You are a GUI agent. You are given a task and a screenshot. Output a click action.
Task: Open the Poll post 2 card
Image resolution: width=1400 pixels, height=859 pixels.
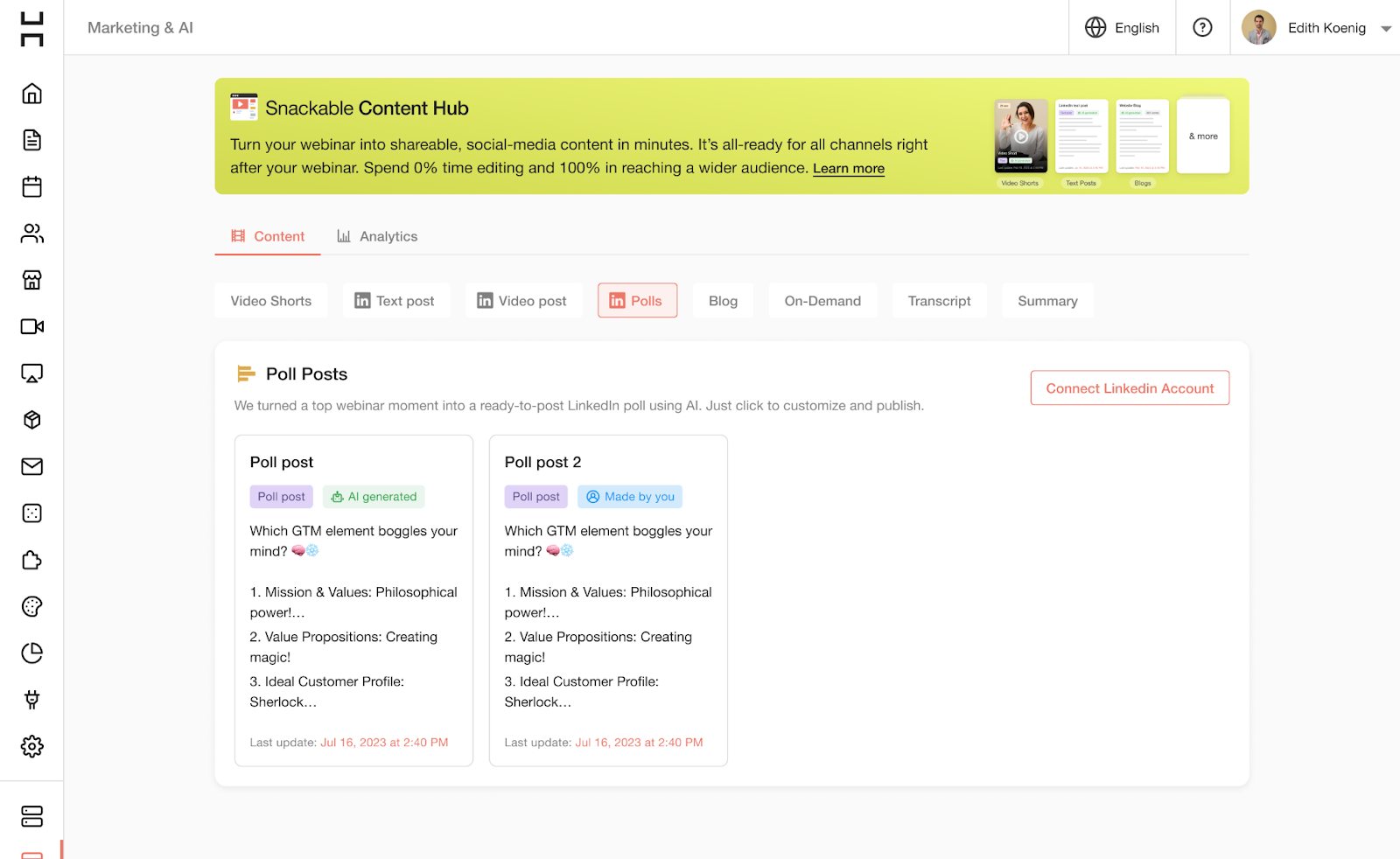click(x=608, y=600)
